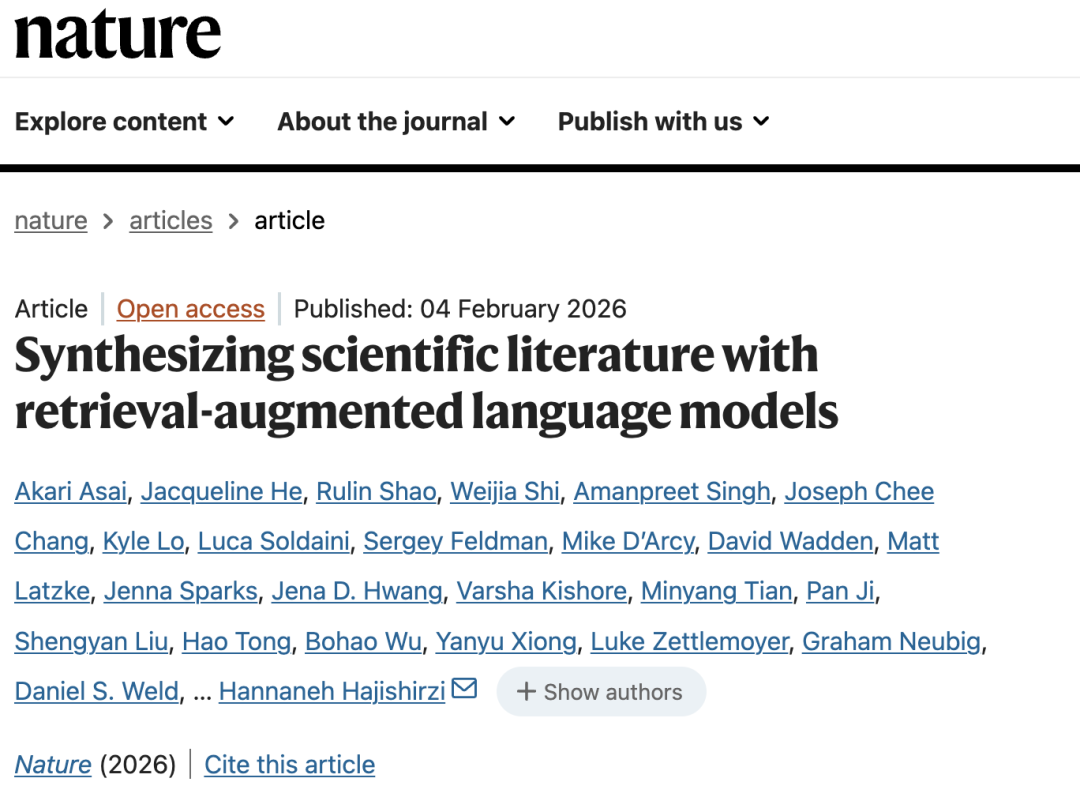Screen dimensions: 1080x812
Task: Expand the Publish with us menu
Action: [x=663, y=122]
